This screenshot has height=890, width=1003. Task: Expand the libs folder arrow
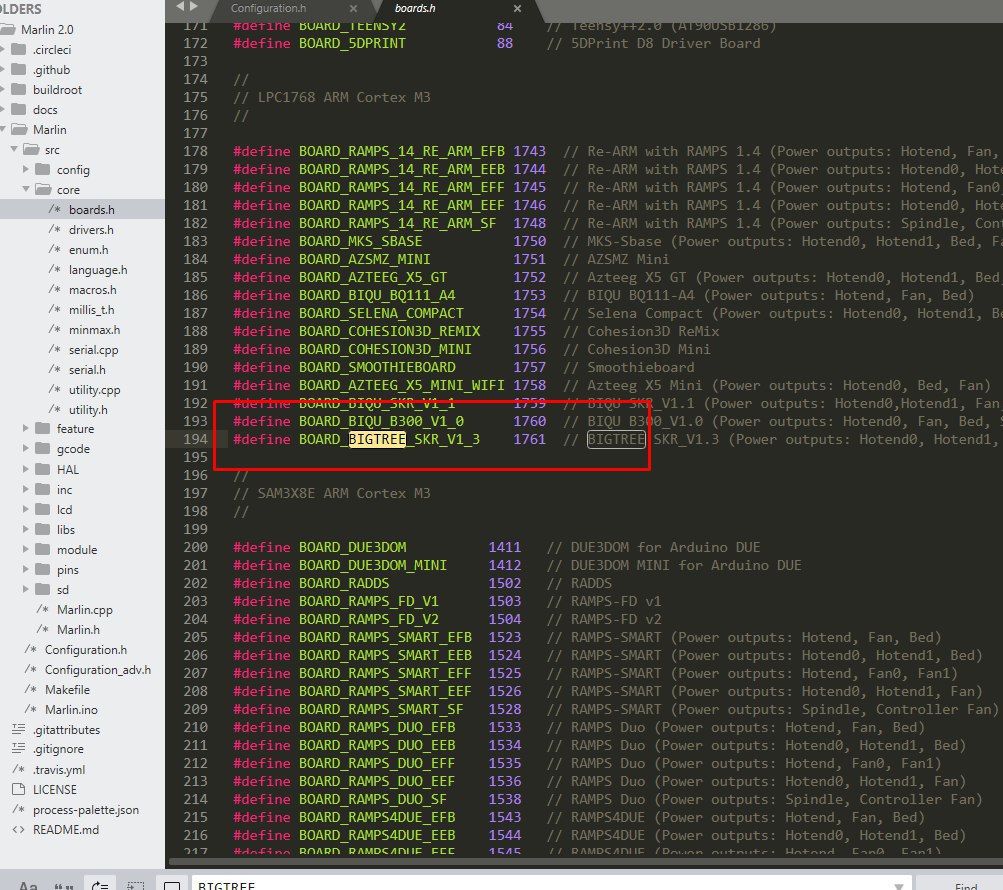26,529
